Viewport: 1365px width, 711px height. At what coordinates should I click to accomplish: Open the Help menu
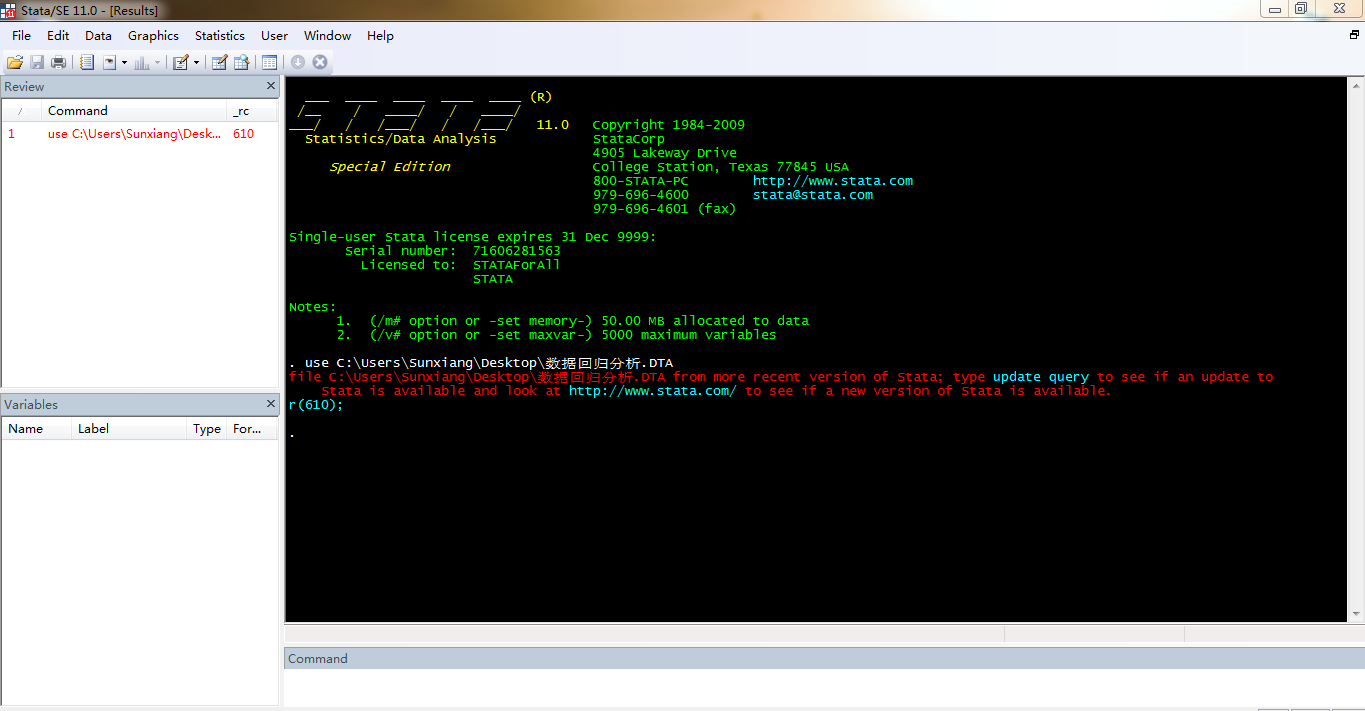(x=380, y=35)
